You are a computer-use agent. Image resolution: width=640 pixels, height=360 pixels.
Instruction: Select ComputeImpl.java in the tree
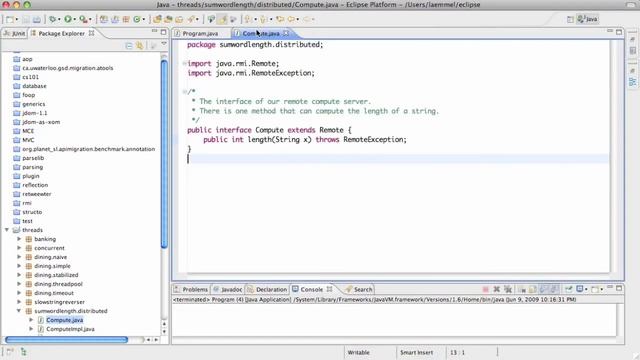[x=70, y=329]
